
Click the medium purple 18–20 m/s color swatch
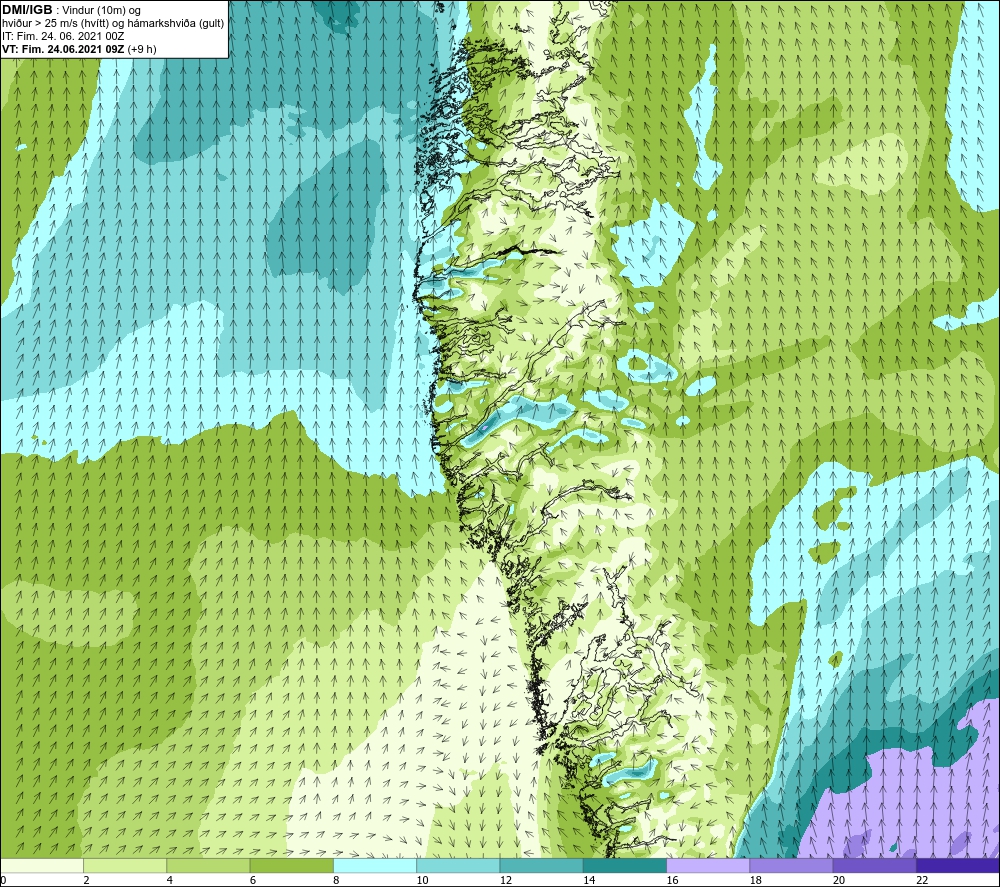pos(791,865)
